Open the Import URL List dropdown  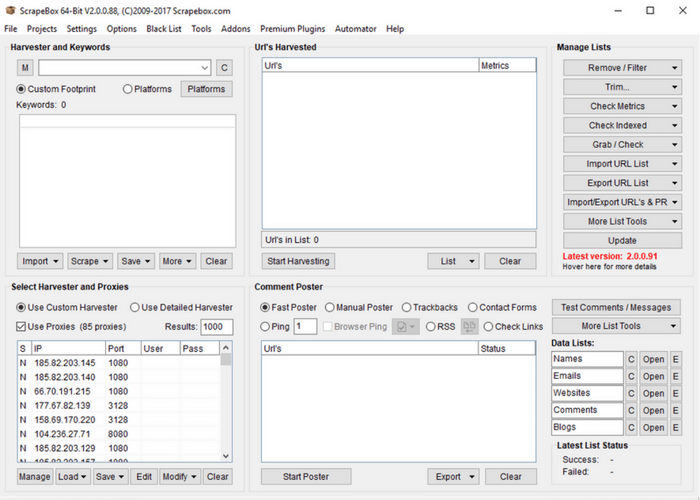[622, 164]
